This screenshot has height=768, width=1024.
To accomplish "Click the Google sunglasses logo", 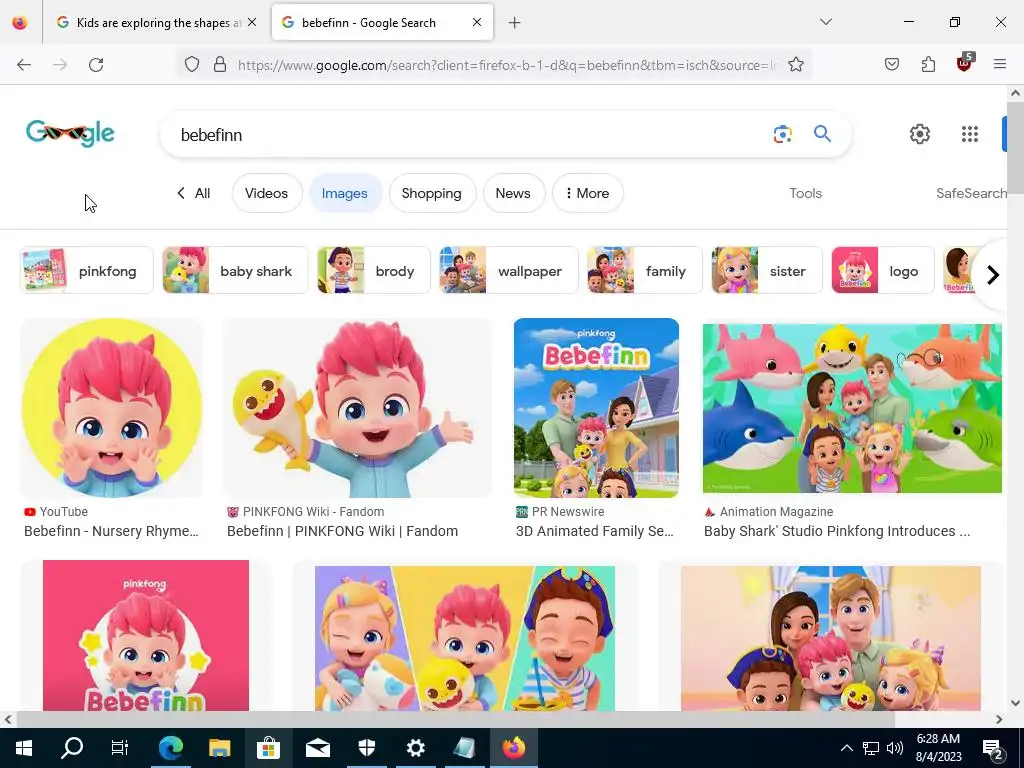I will [71, 133].
